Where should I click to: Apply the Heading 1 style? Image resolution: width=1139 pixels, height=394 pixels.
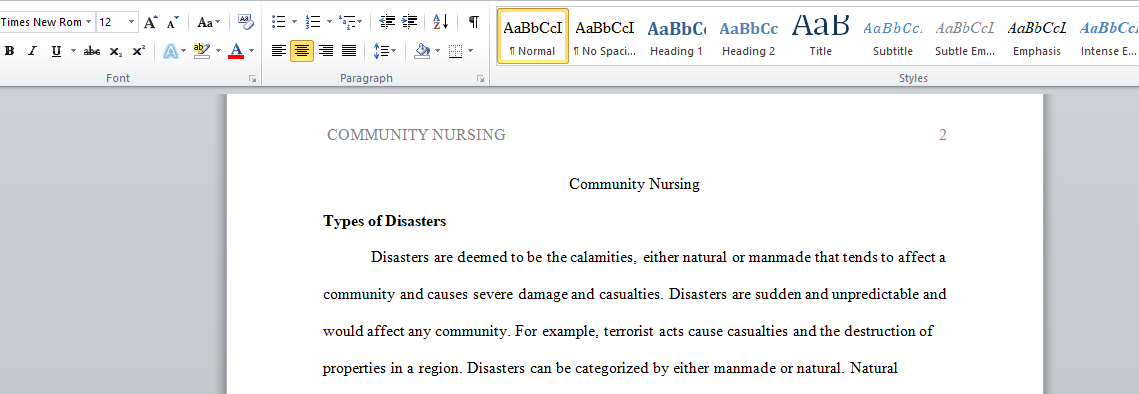[676, 36]
